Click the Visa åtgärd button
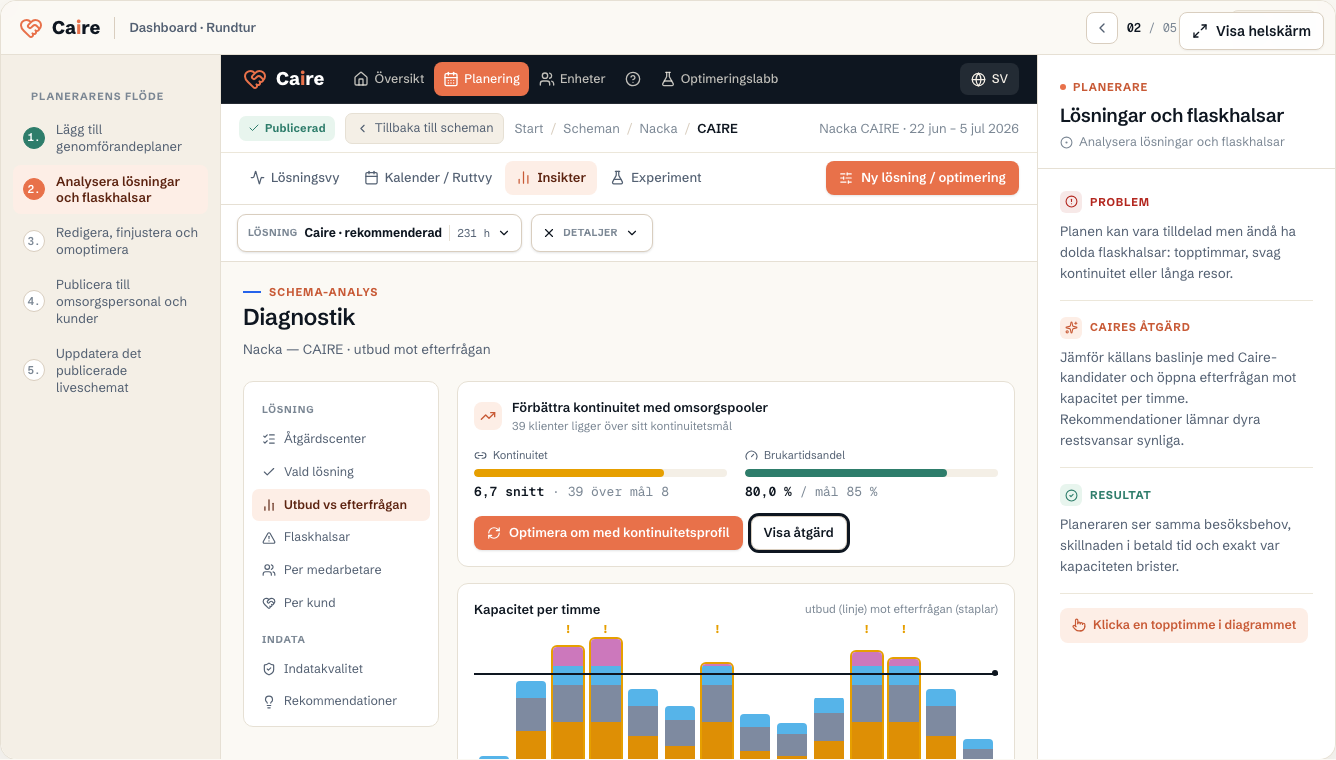The image size is (1336, 760). [798, 533]
